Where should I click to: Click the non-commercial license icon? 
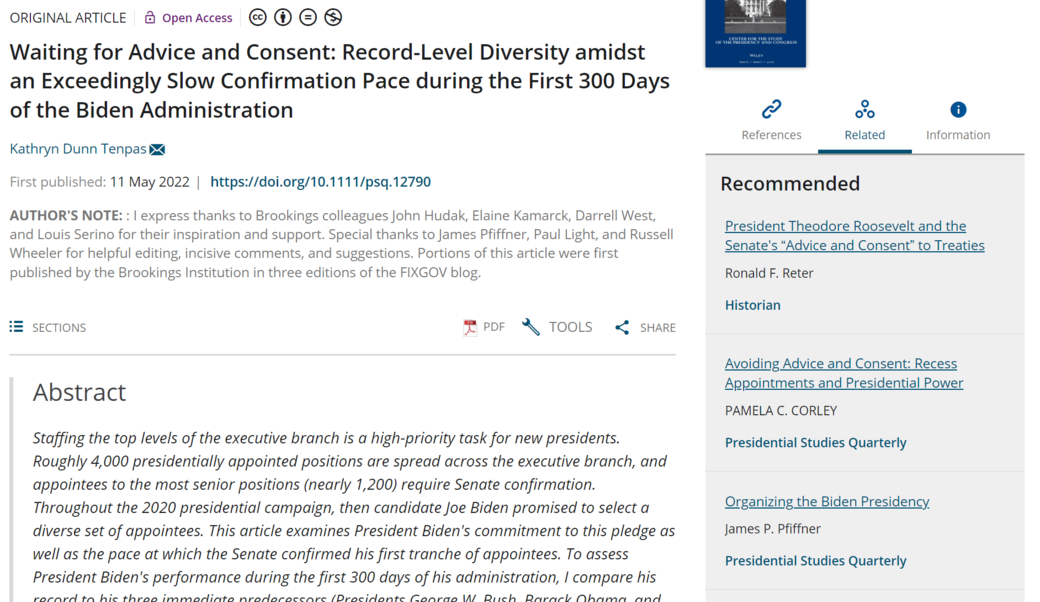tap(333, 17)
